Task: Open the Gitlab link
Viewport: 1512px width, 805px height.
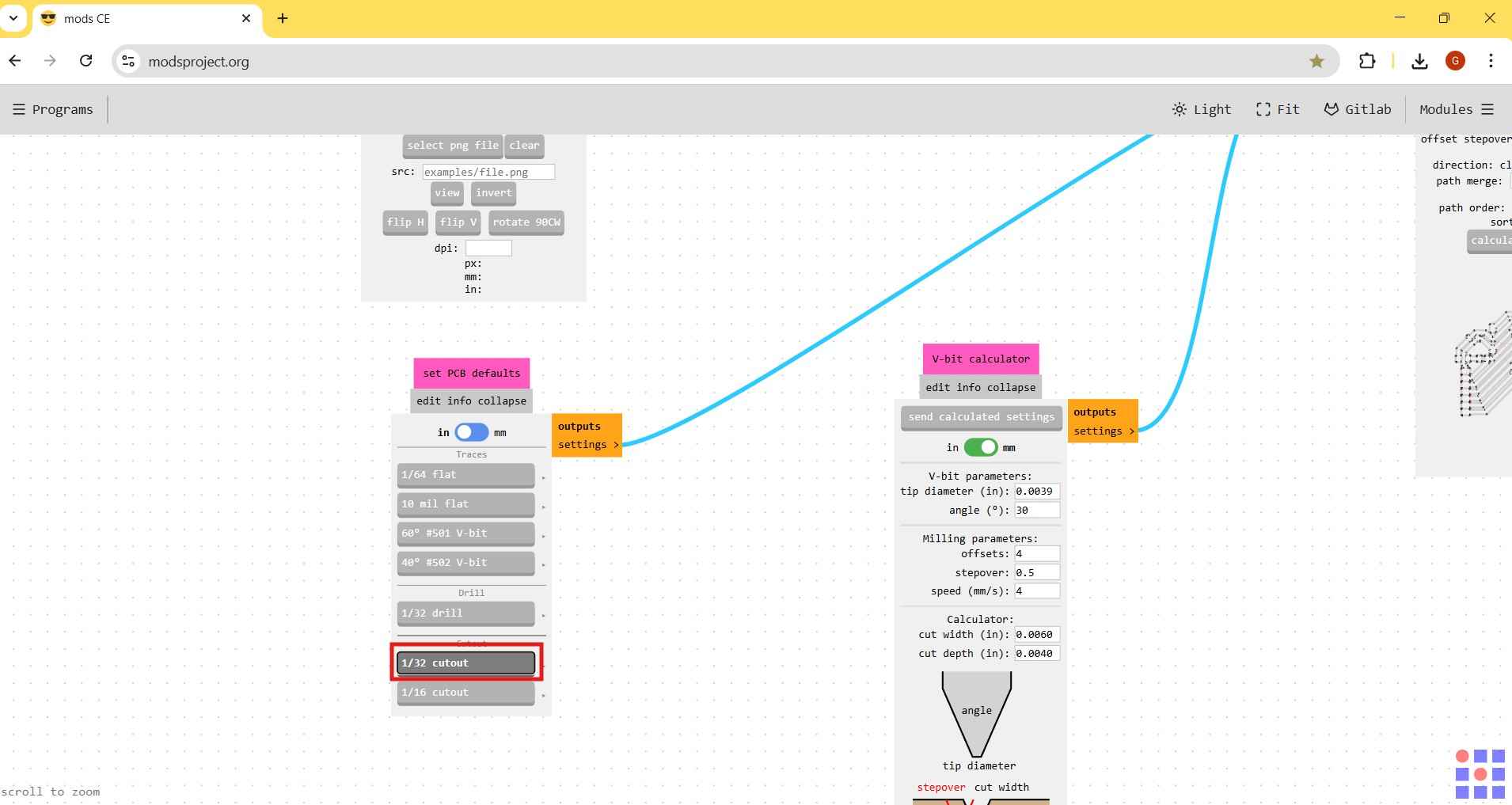Action: click(x=1358, y=109)
